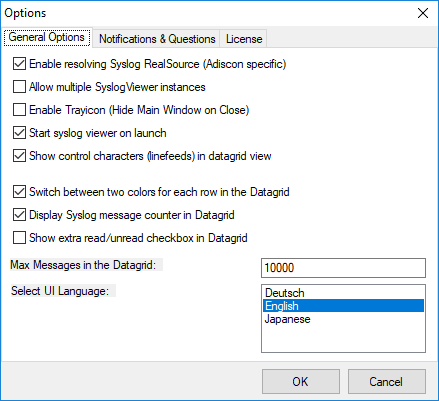
Task: Click Max Messages field showing 10000
Action: point(343,268)
